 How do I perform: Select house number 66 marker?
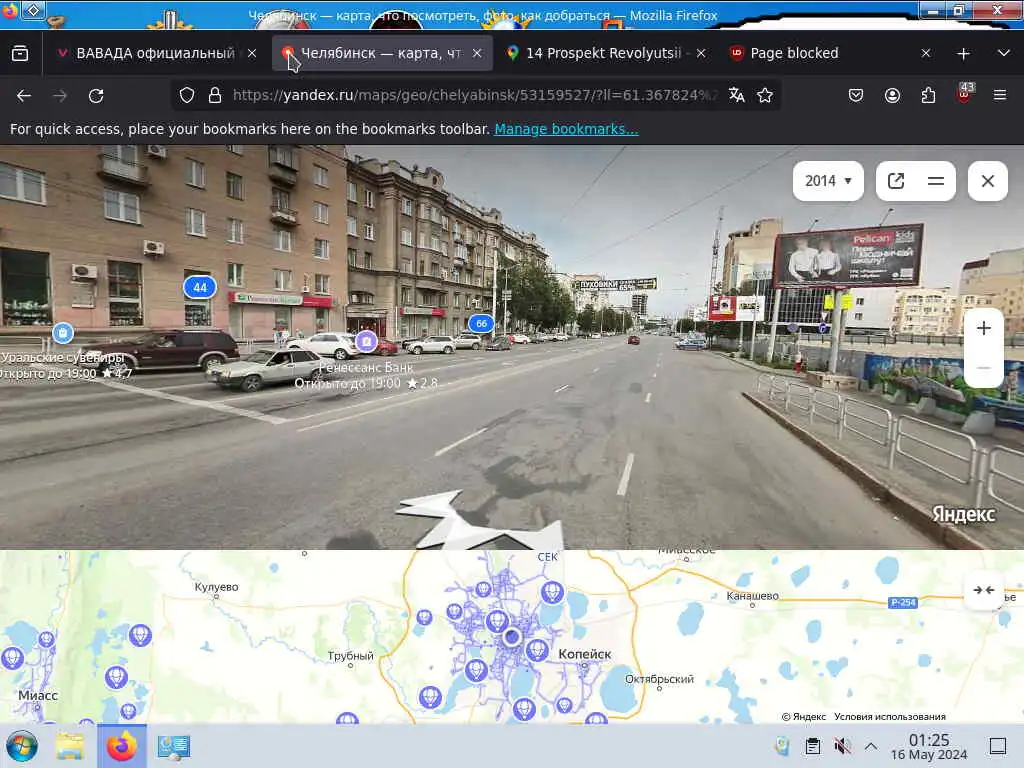click(481, 323)
